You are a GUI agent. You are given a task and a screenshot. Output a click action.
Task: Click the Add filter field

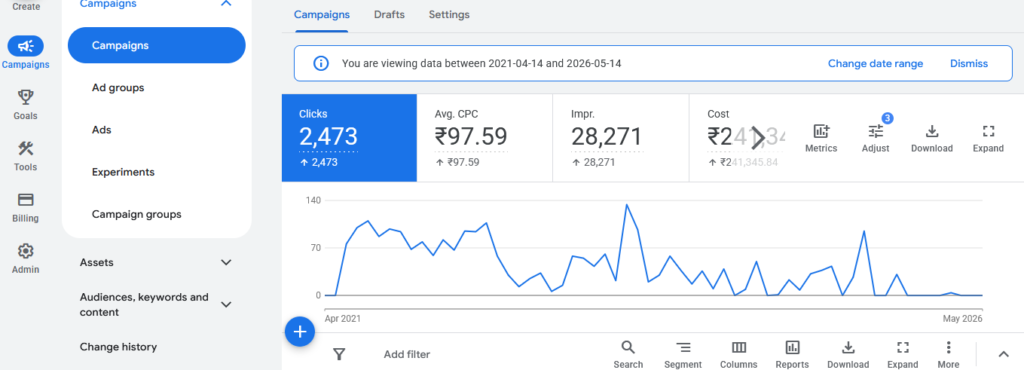click(407, 354)
